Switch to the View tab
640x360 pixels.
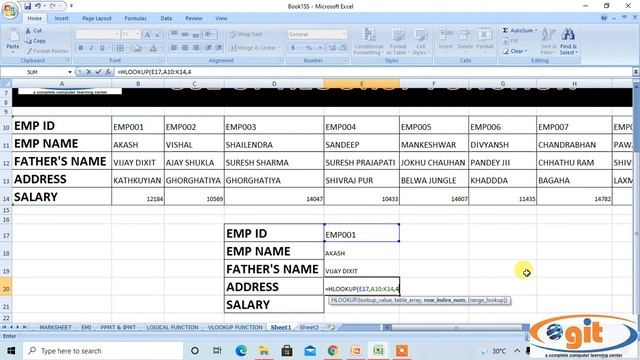click(221, 18)
